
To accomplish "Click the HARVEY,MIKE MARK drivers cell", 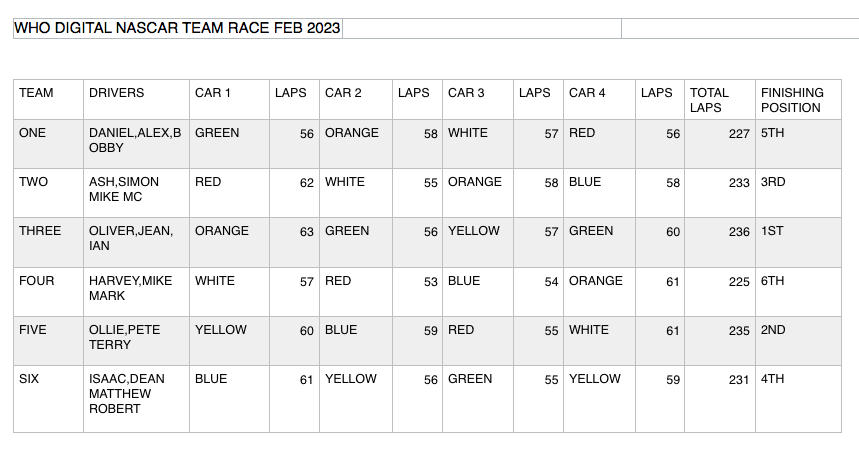I will pyautogui.click(x=136, y=289).
